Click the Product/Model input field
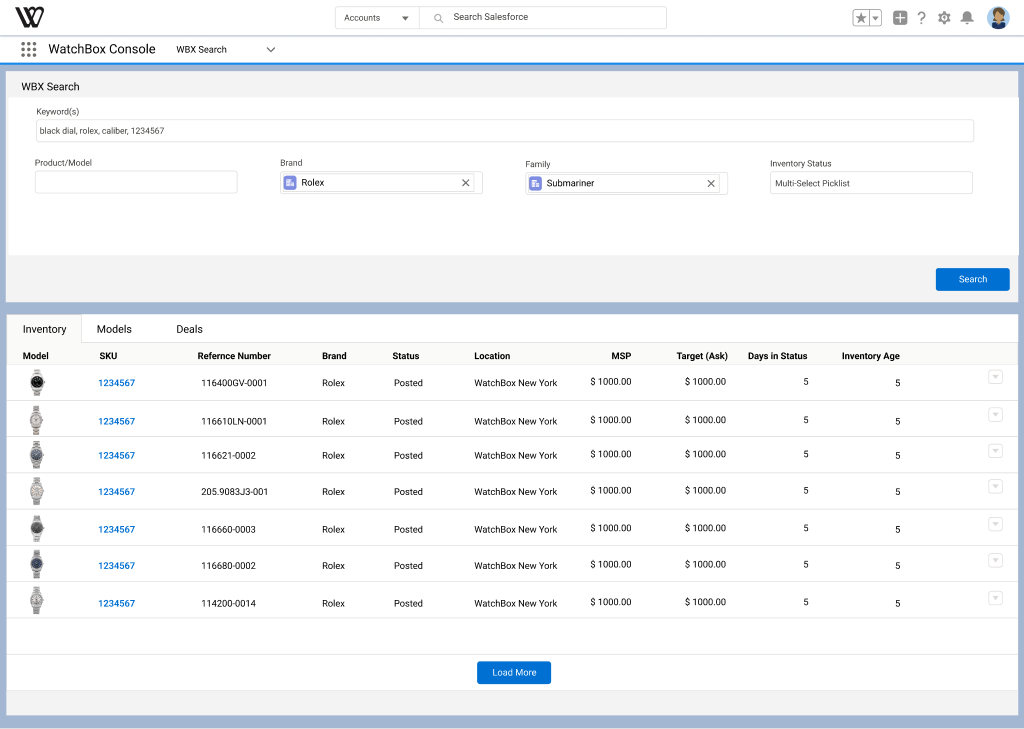This screenshot has height=729, width=1024. click(136, 182)
